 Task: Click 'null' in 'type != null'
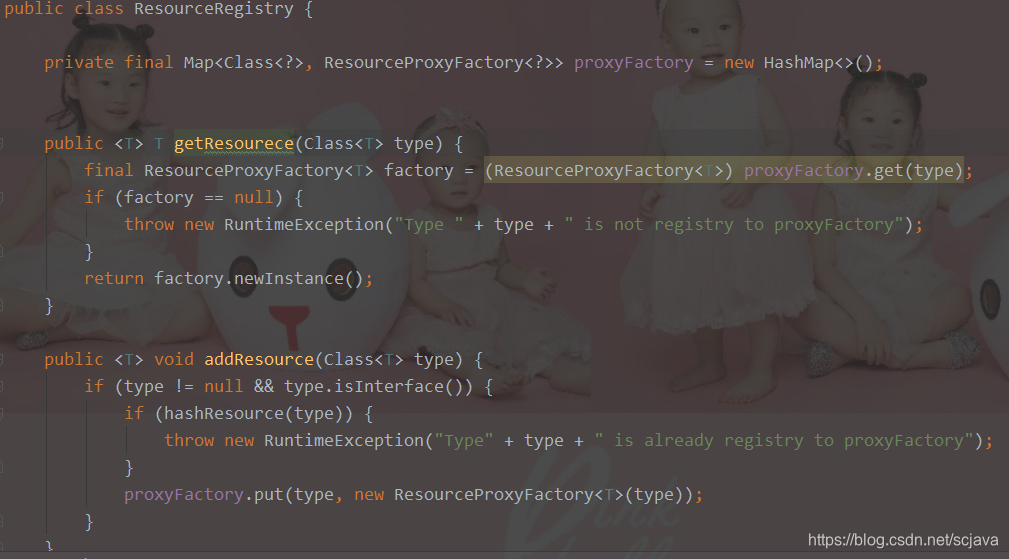[x=223, y=387]
